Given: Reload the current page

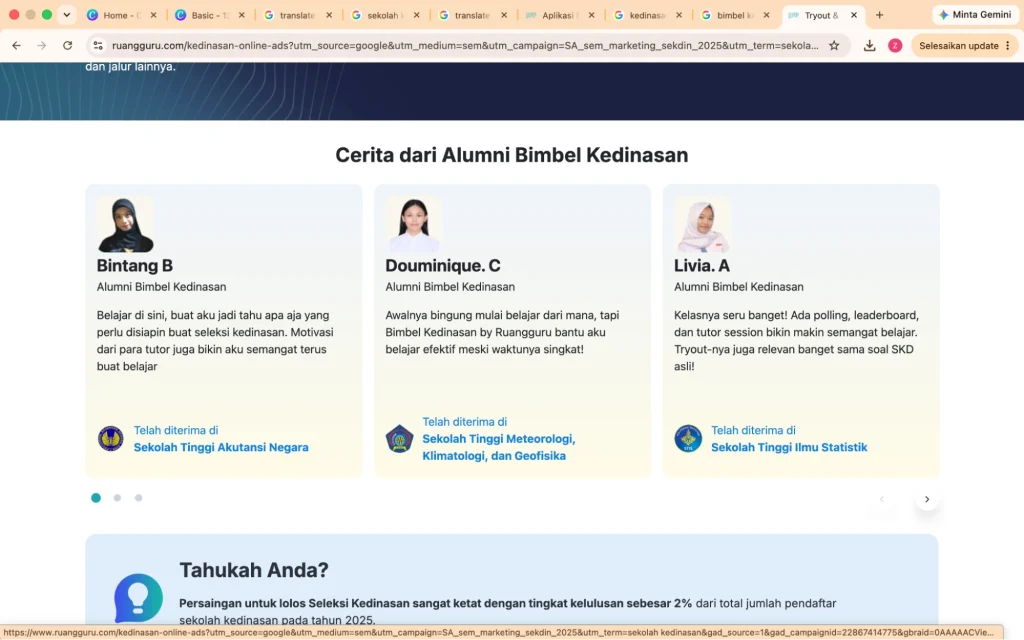Looking at the screenshot, I should pyautogui.click(x=67, y=46).
